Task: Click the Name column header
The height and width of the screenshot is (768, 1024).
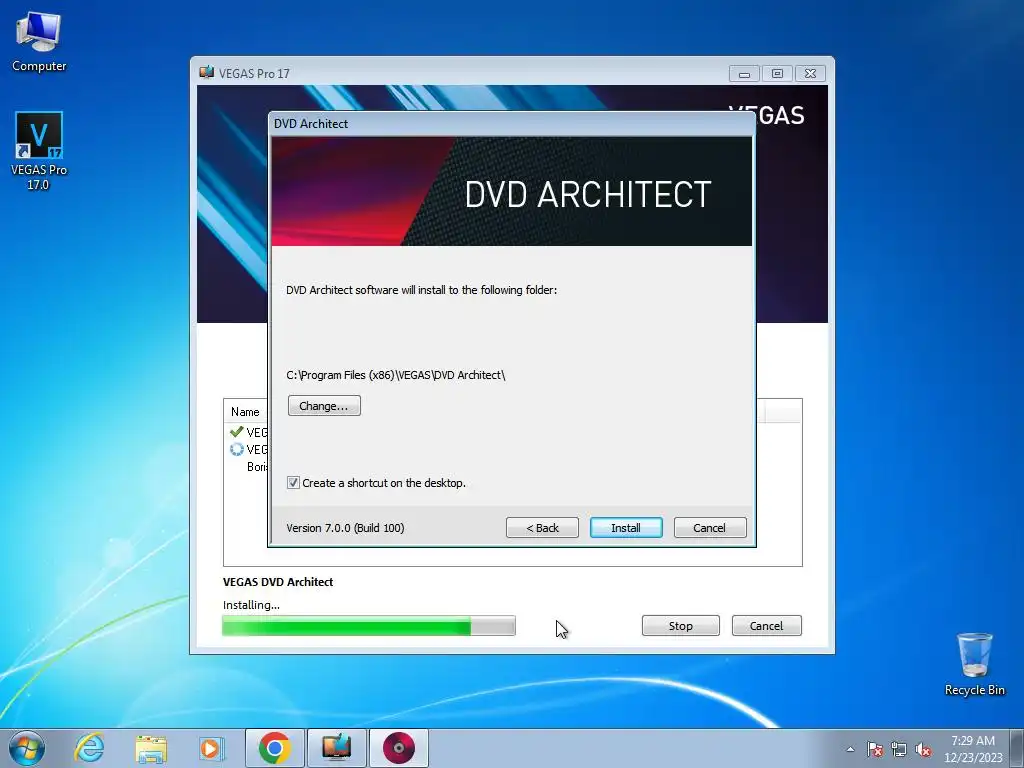Action: point(247,411)
